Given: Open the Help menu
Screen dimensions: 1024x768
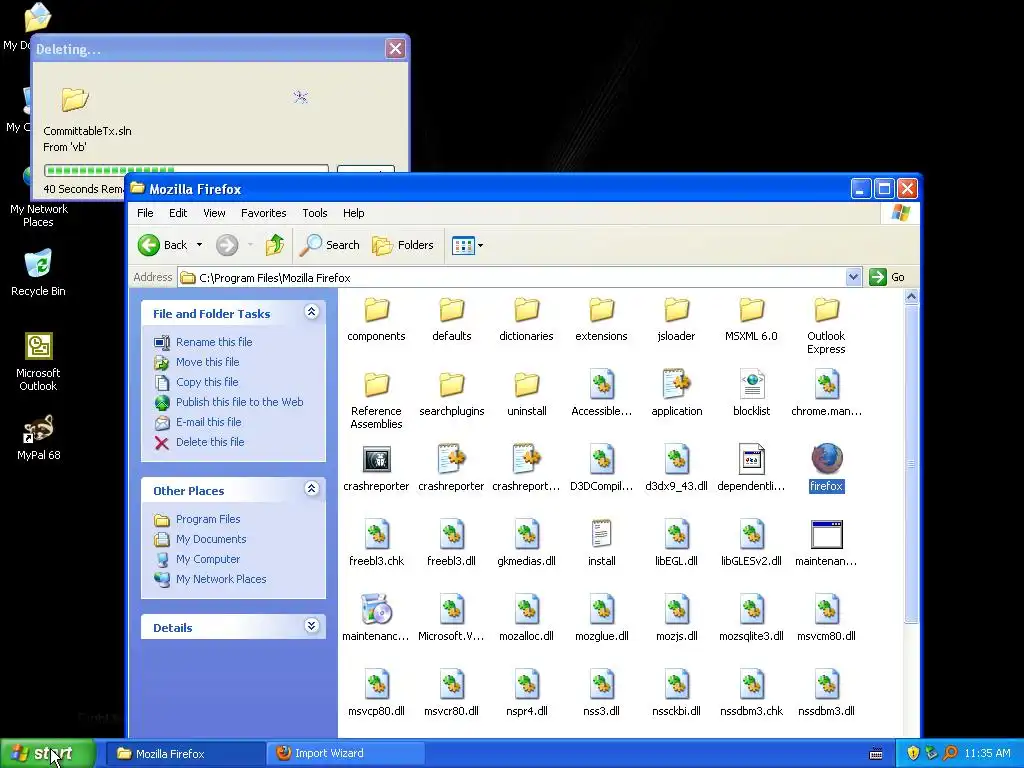Looking at the screenshot, I should (x=353, y=213).
